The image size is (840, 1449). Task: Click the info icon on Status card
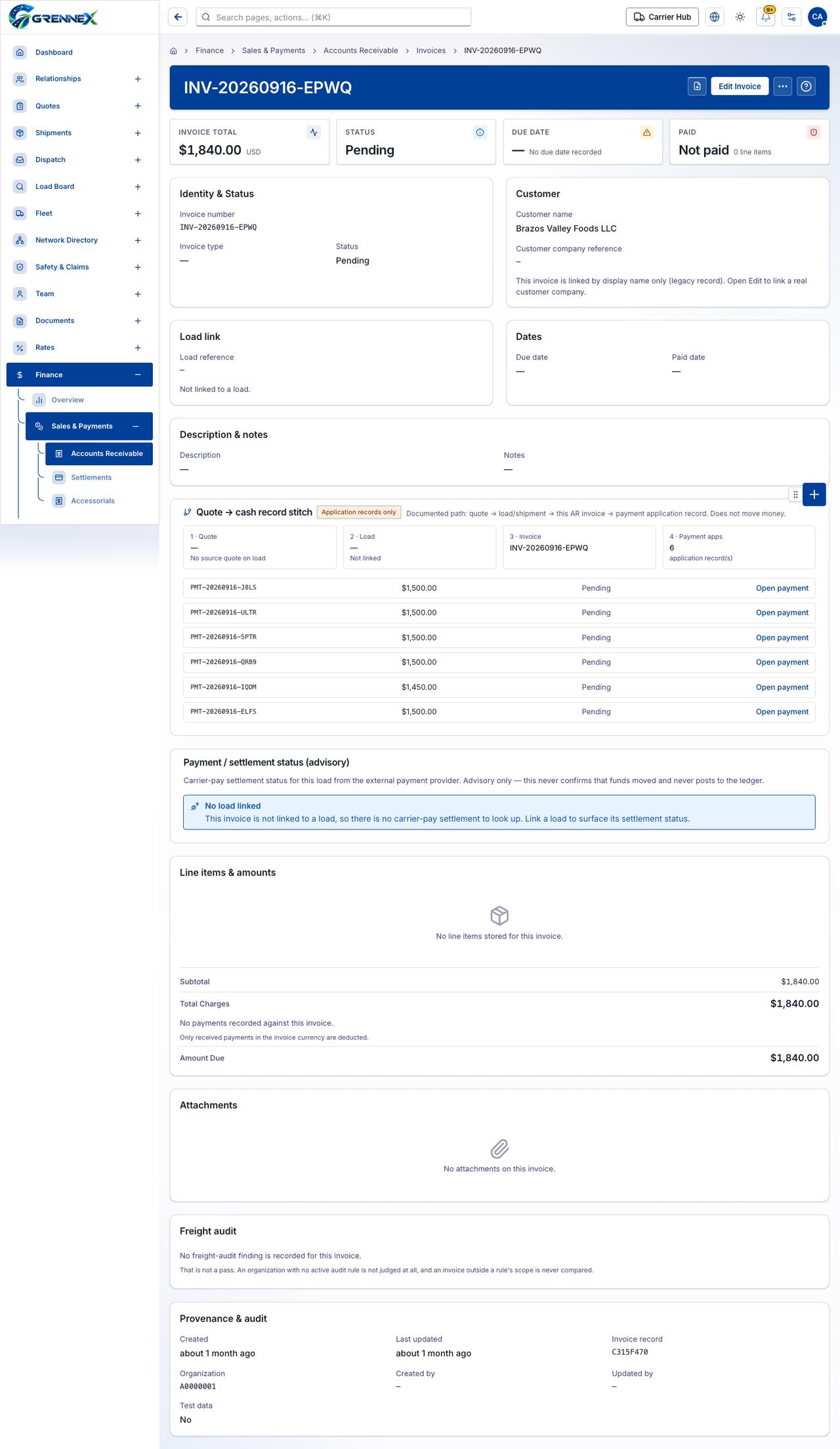(x=480, y=133)
